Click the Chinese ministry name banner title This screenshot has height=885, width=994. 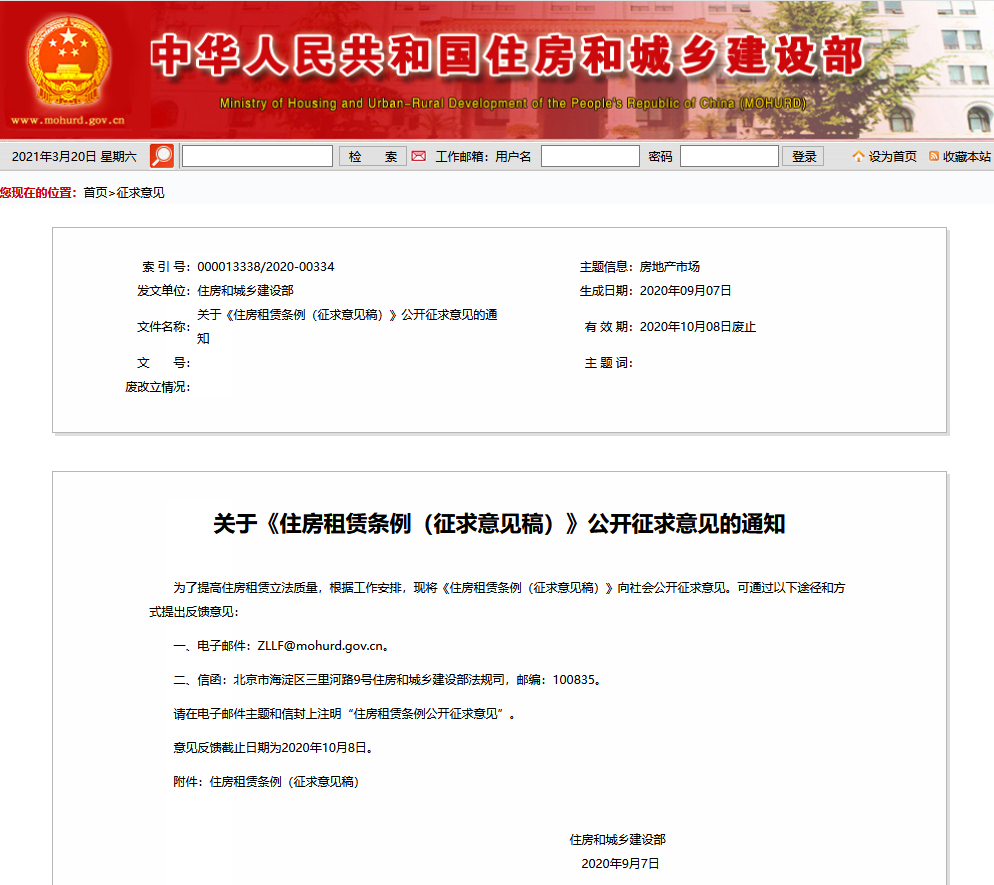pos(506,58)
